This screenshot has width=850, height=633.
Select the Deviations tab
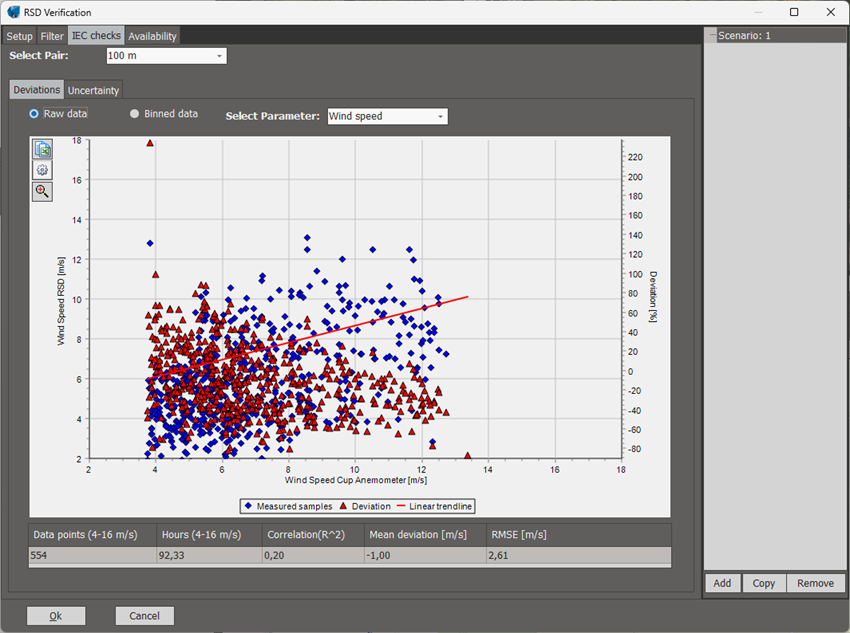pyautogui.click(x=36, y=89)
